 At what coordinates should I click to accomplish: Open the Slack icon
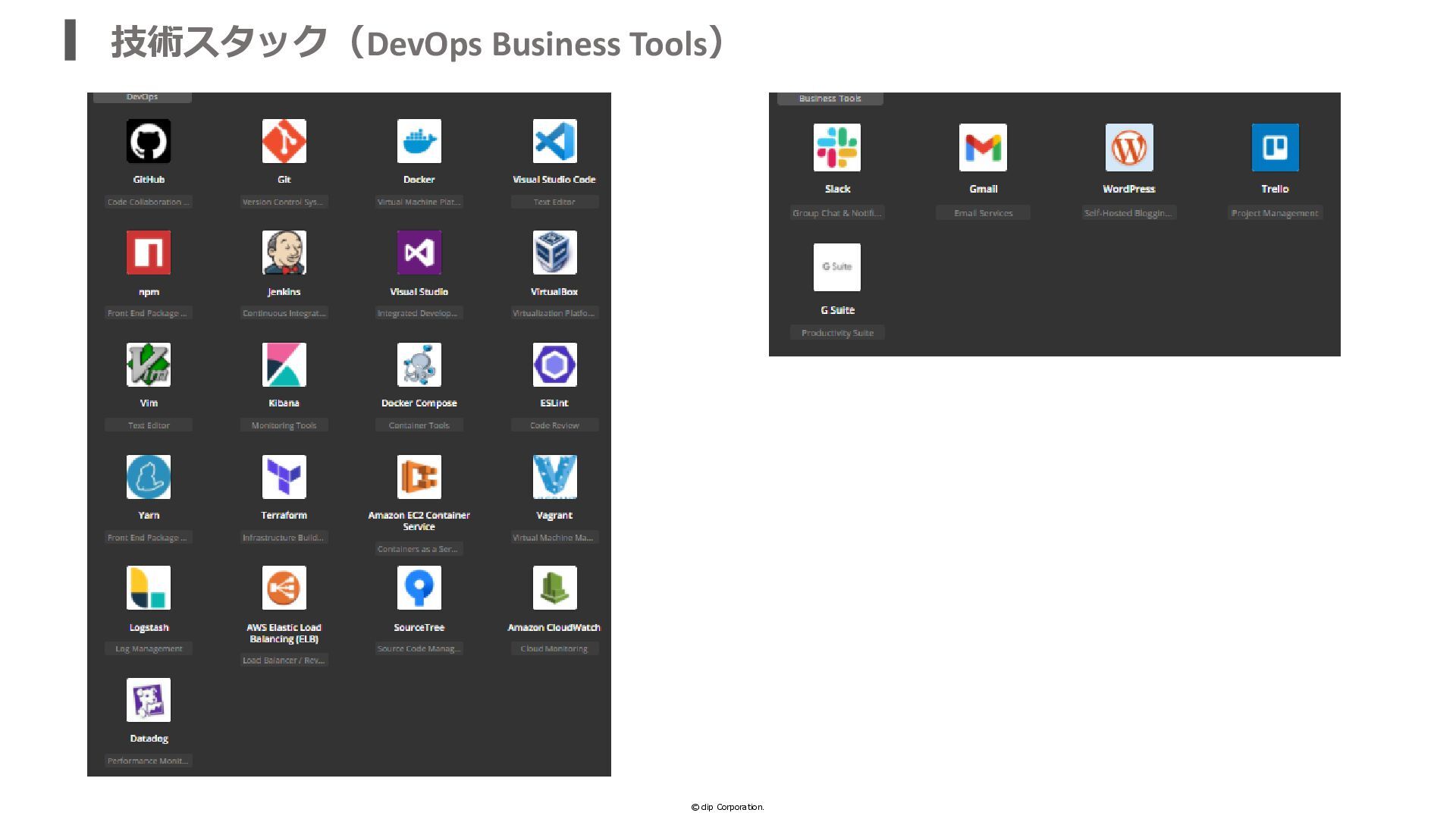[x=837, y=147]
